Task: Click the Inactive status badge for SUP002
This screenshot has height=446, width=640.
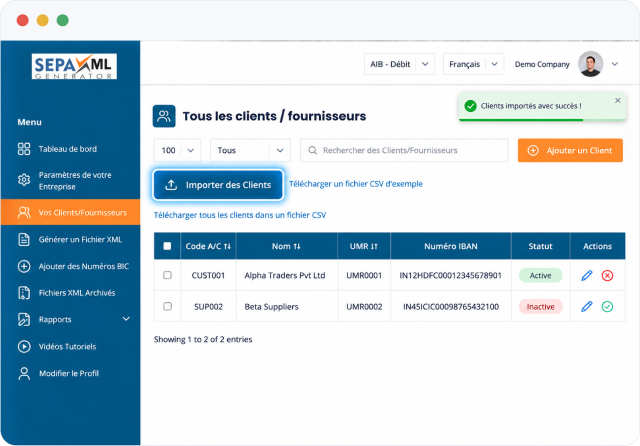Action: 540,306
